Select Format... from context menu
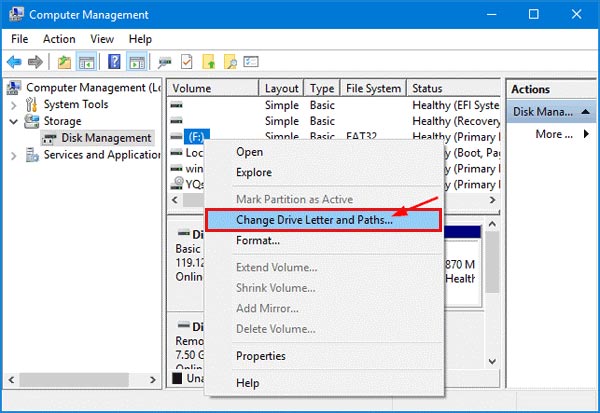The height and width of the screenshot is (413, 600). click(257, 240)
